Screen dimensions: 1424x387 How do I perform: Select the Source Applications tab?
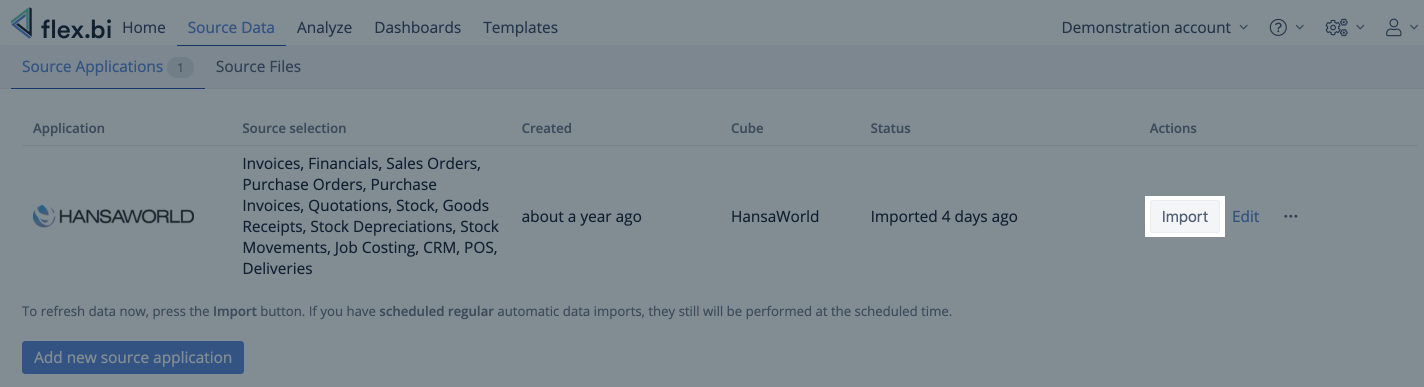click(107, 67)
